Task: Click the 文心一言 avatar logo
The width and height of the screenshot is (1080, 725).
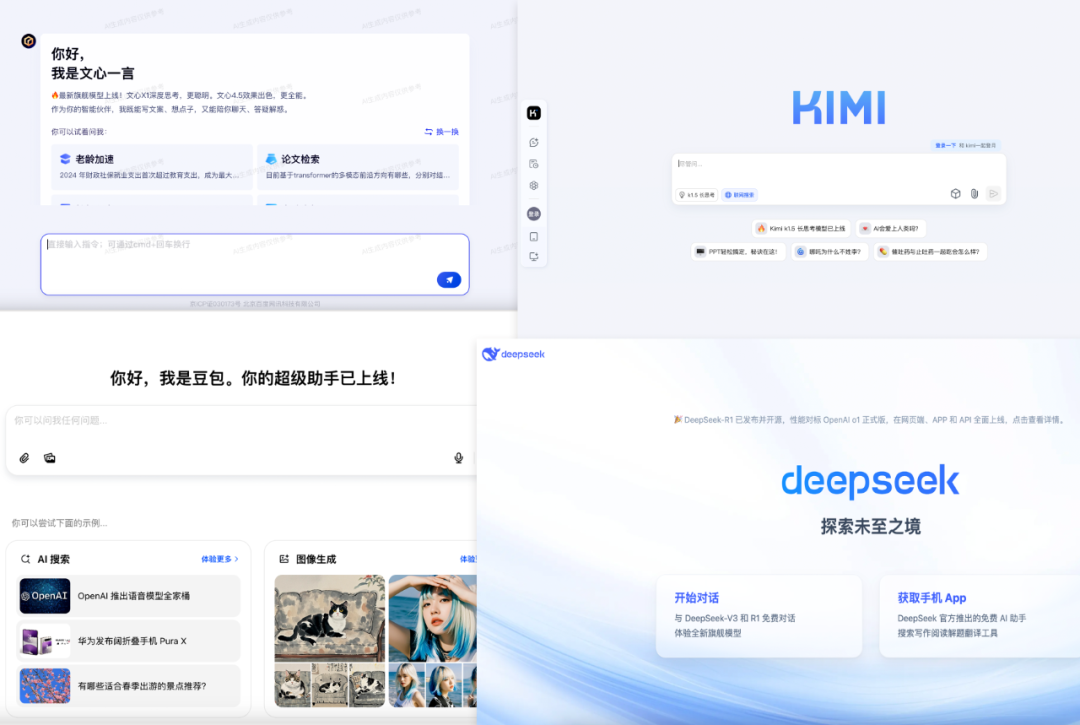Action: click(28, 41)
